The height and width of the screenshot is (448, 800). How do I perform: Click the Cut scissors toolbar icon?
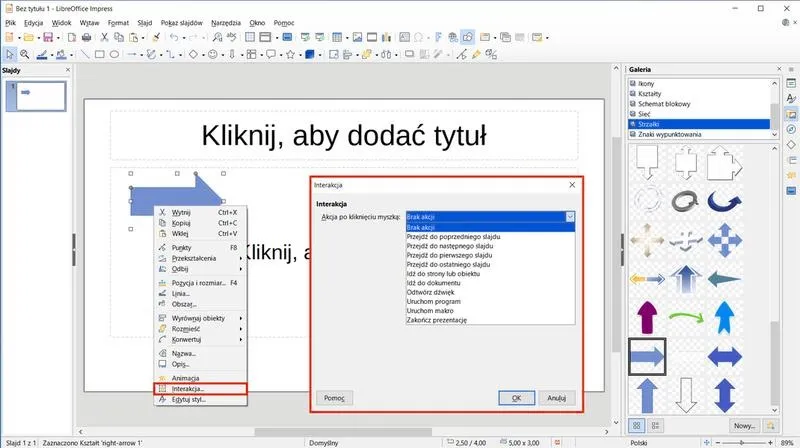[x=104, y=37]
